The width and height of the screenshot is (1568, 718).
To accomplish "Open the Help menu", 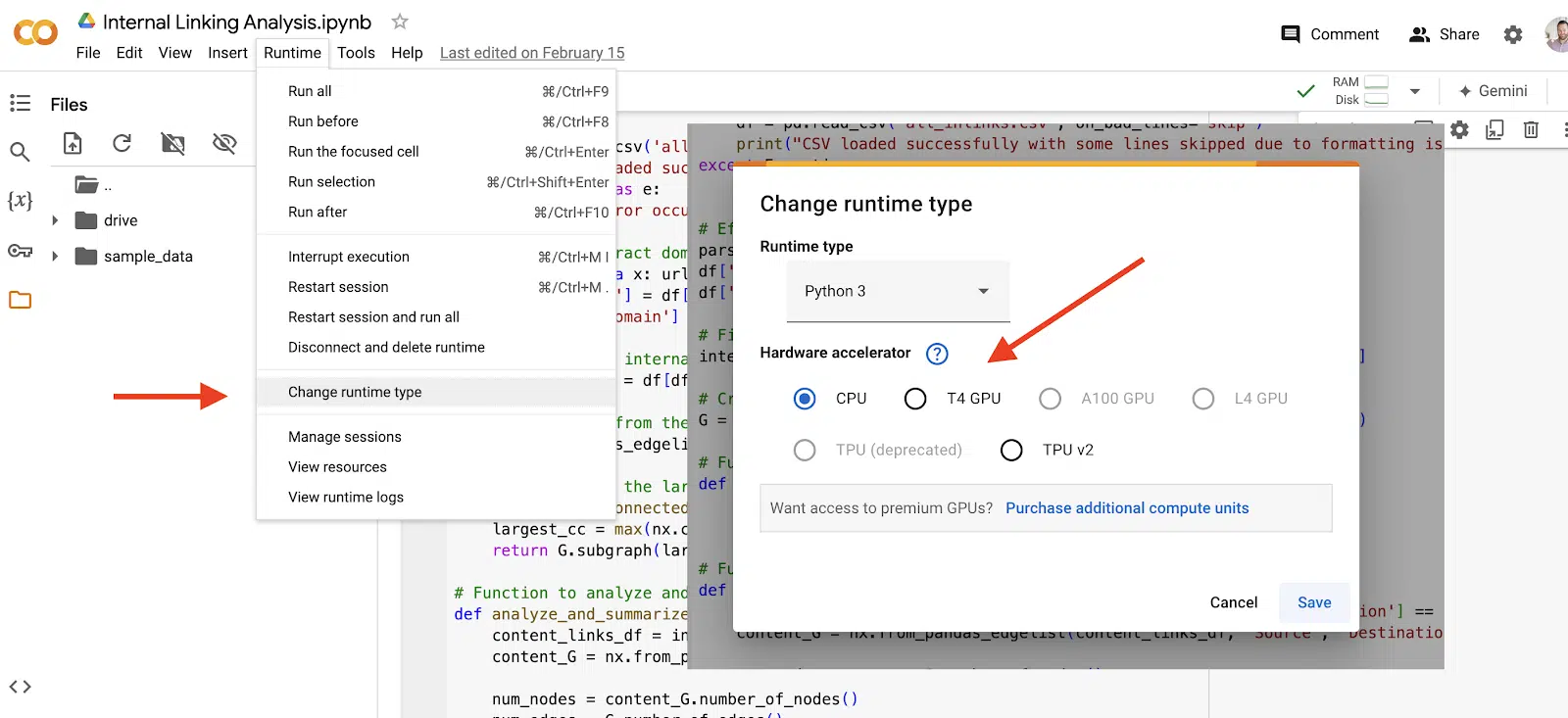I will [407, 53].
